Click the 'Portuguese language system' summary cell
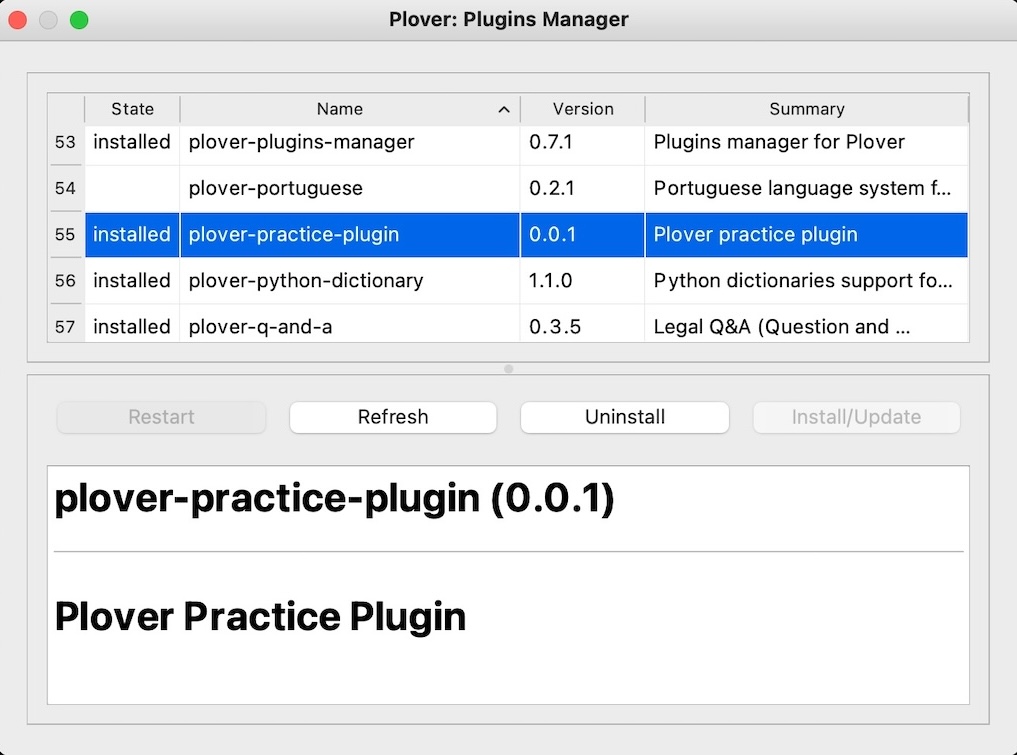 click(x=807, y=188)
